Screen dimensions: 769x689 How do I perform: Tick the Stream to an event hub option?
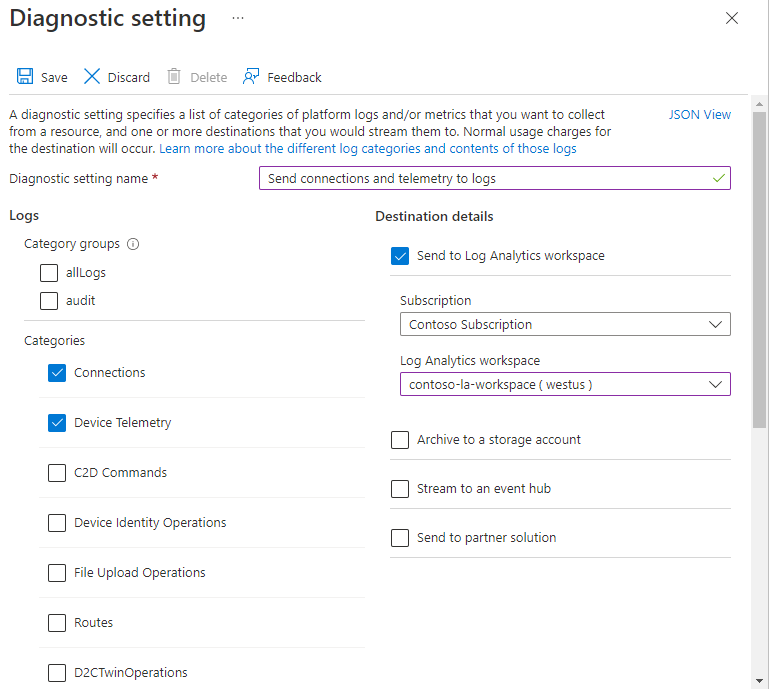pos(400,489)
